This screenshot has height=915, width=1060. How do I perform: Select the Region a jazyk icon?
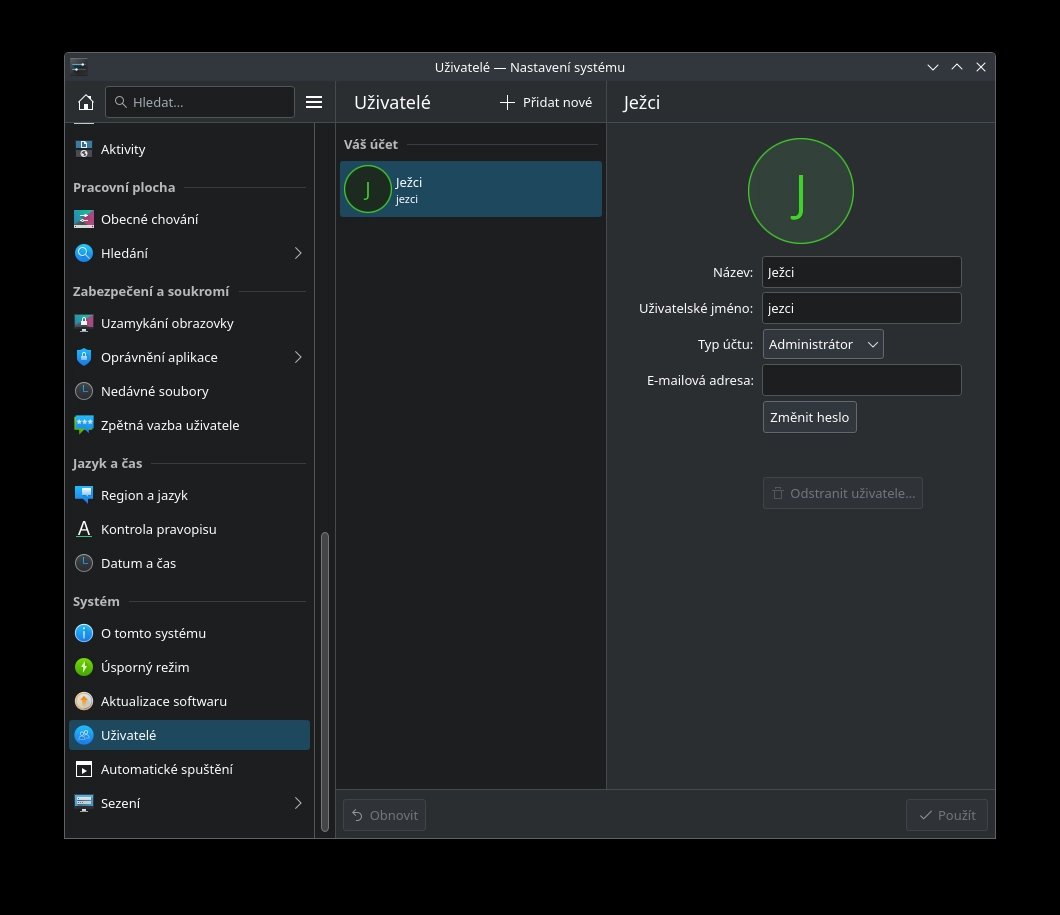[84, 495]
